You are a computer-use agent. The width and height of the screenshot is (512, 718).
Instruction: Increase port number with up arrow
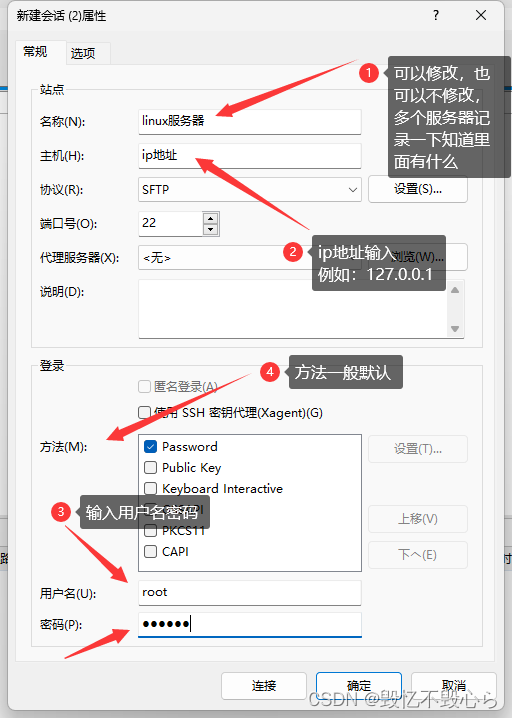click(x=211, y=218)
